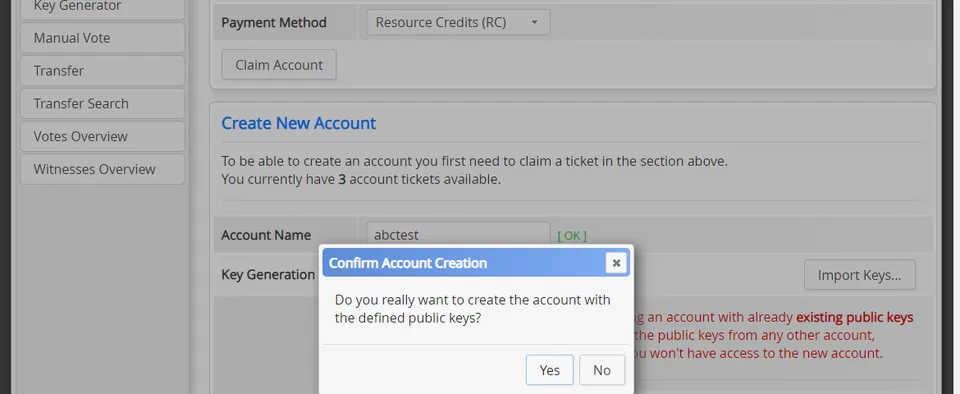Open Transfer in the sidebar
The width and height of the screenshot is (960, 394).
[x=102, y=70]
